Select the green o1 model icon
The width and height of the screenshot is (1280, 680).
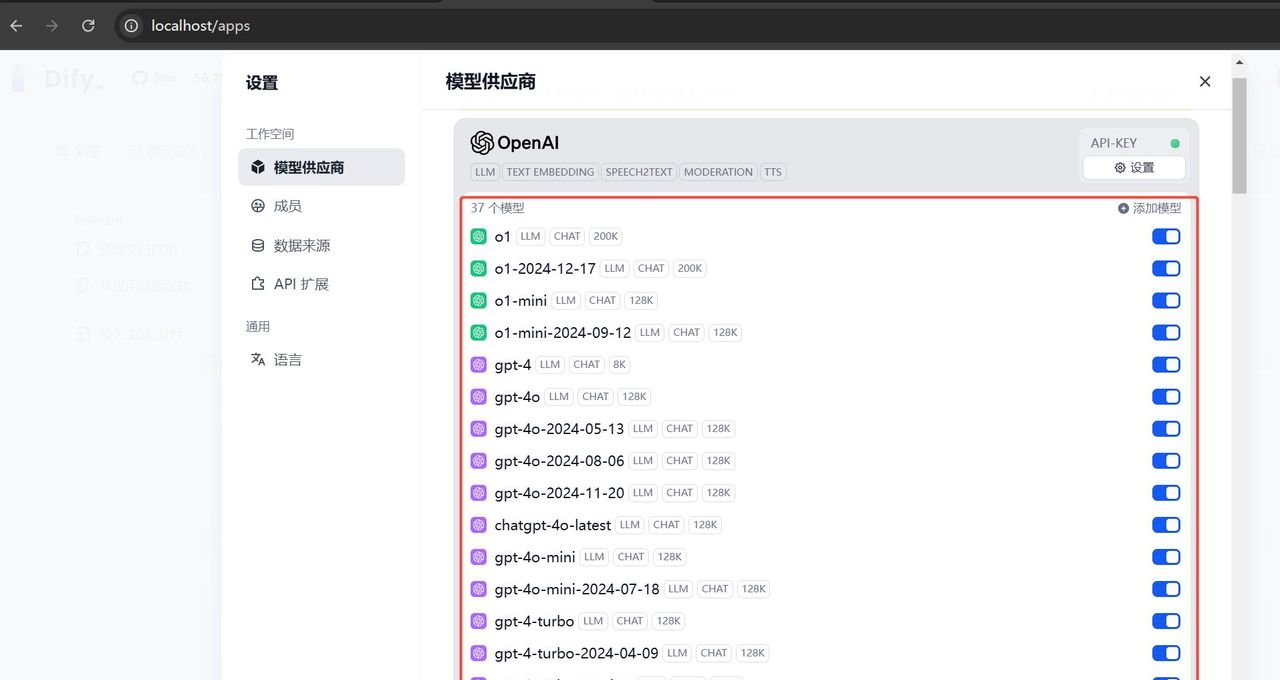point(479,236)
